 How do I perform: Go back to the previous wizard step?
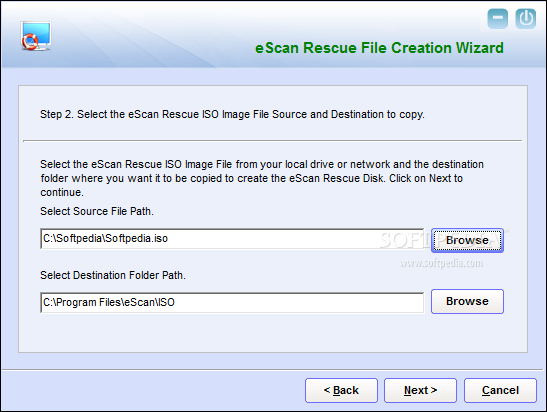coord(341,390)
